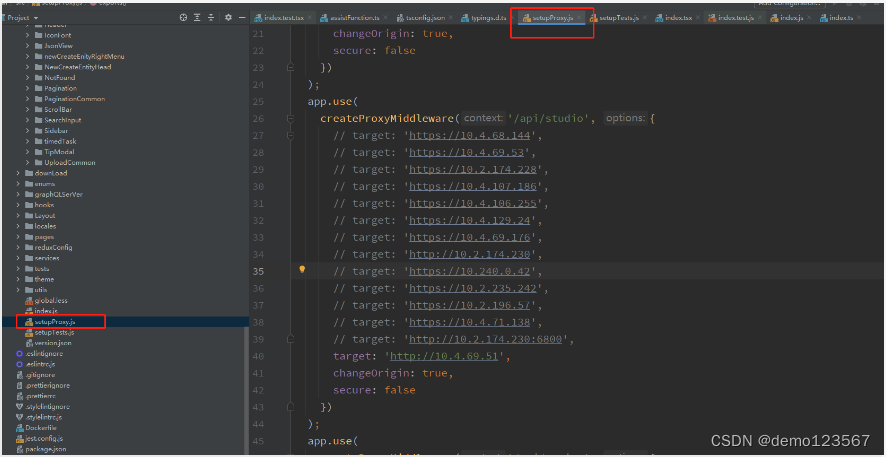886x457 pixels.
Task: Open the http://10.4.69.51 target link
Action: [x=444, y=356]
